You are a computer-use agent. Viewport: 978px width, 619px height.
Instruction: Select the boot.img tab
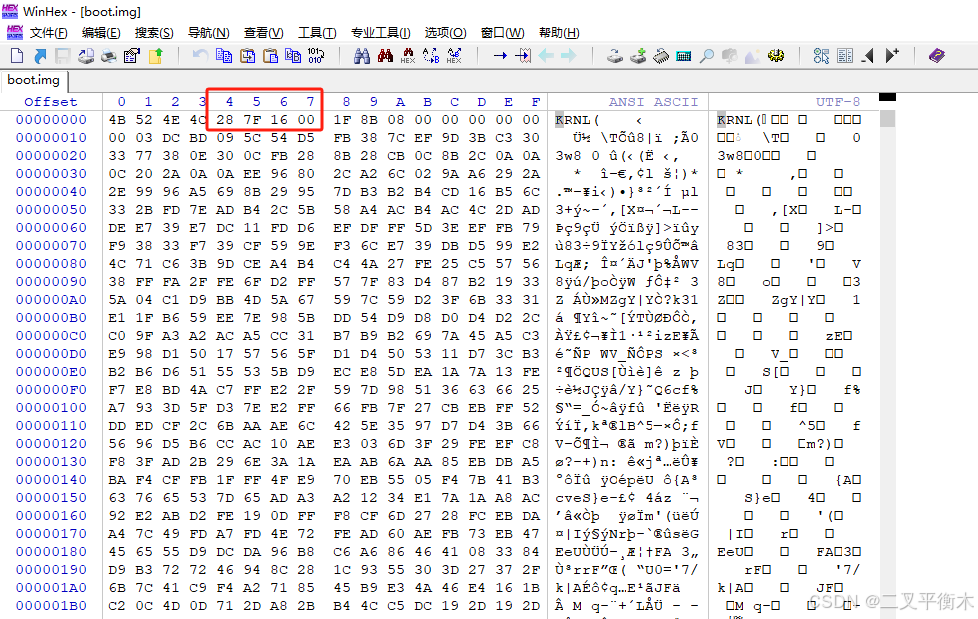[x=34, y=80]
